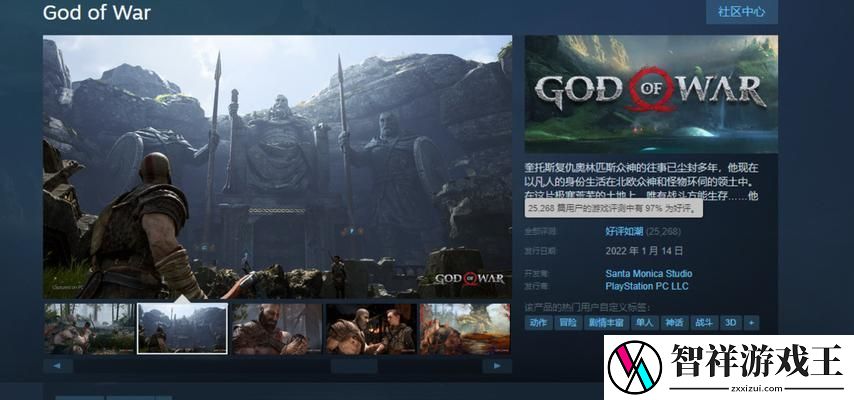This screenshot has width=854, height=400.
Task: Open the 社区中心 community hub button
Action: 741,11
